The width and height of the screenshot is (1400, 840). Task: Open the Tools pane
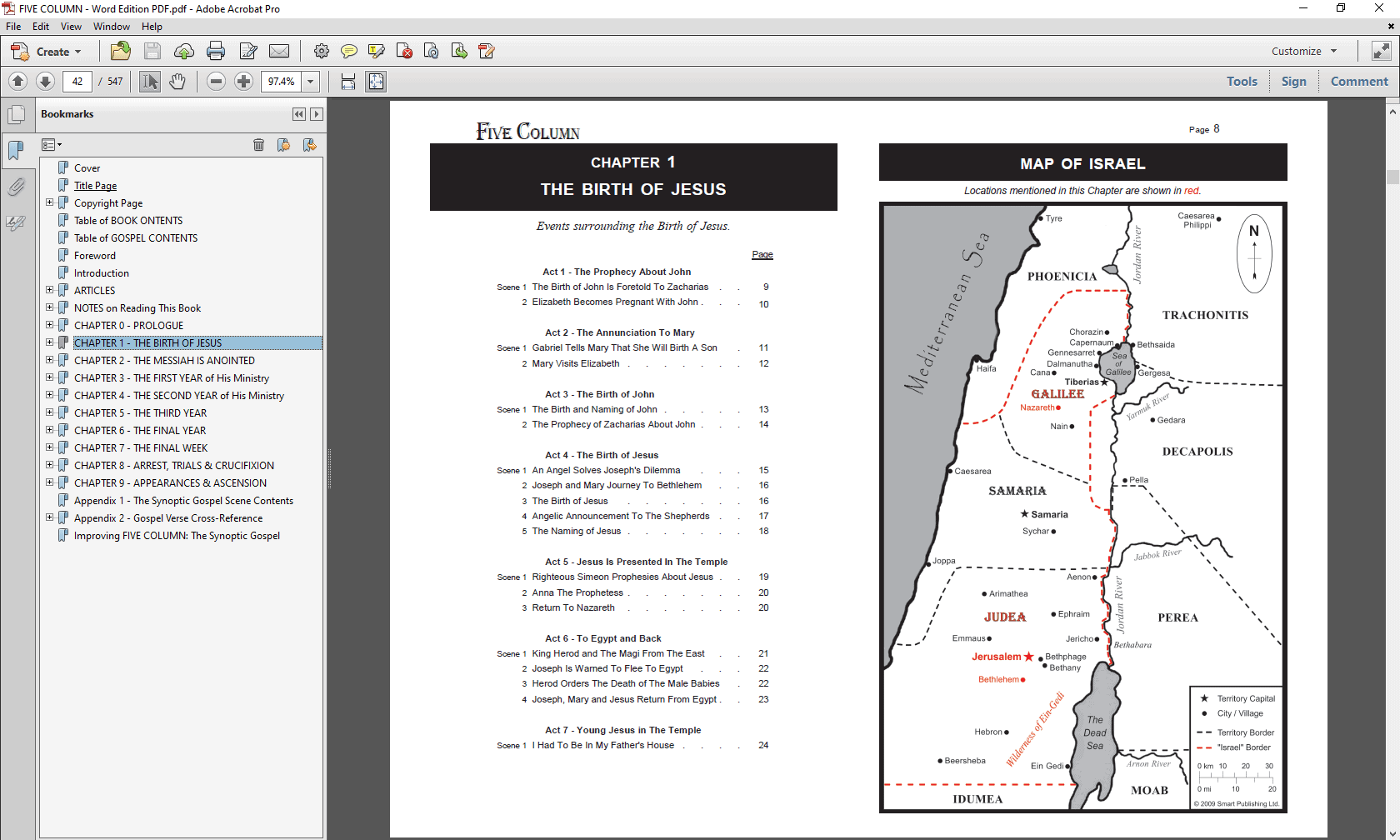point(1242,82)
